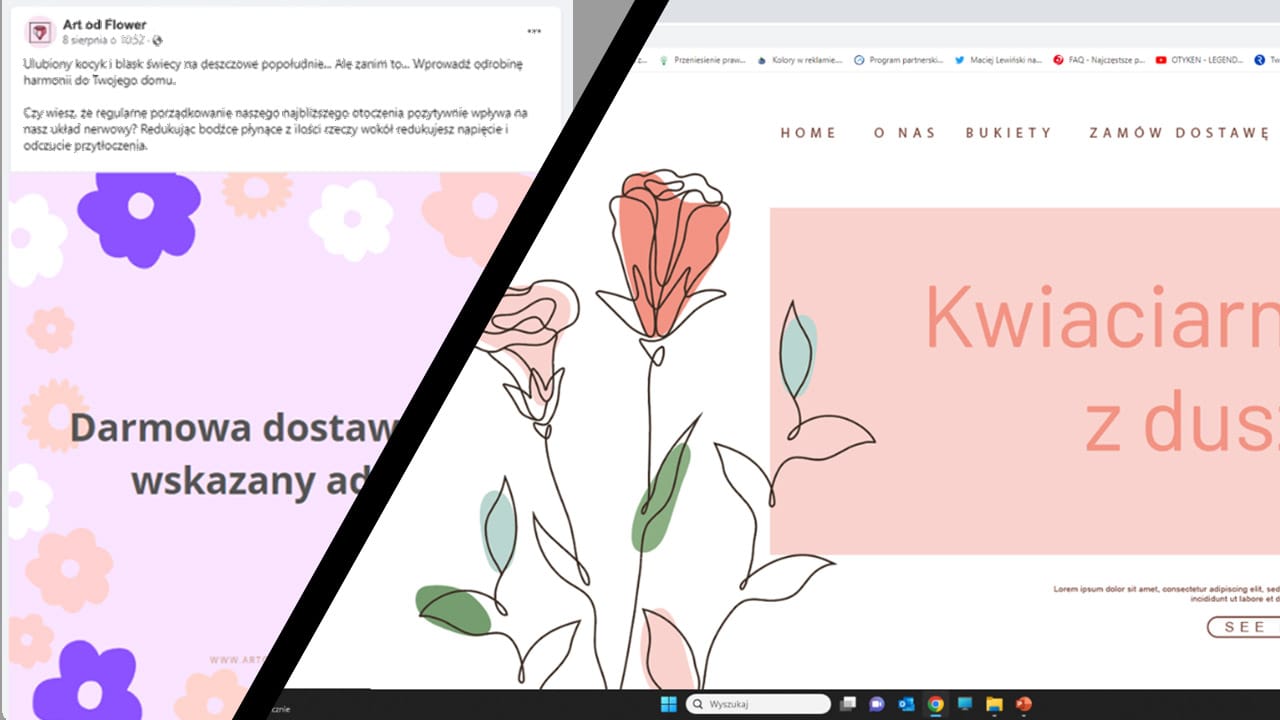Click Art od Flower profile picture

[40, 32]
